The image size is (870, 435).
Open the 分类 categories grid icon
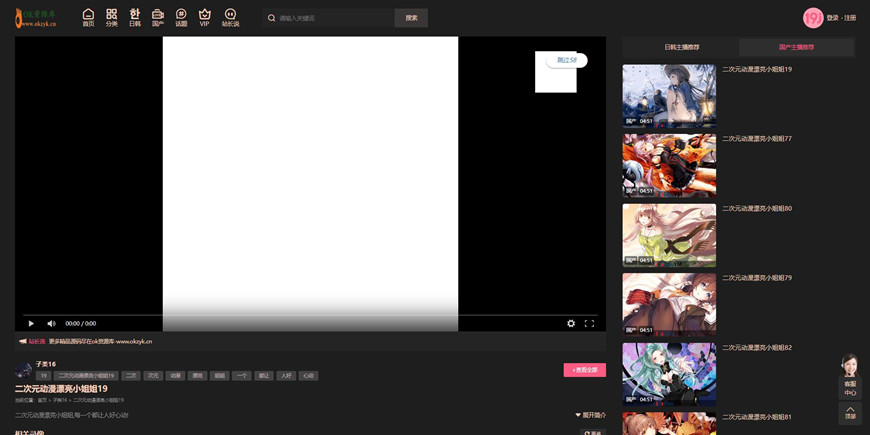coord(112,14)
